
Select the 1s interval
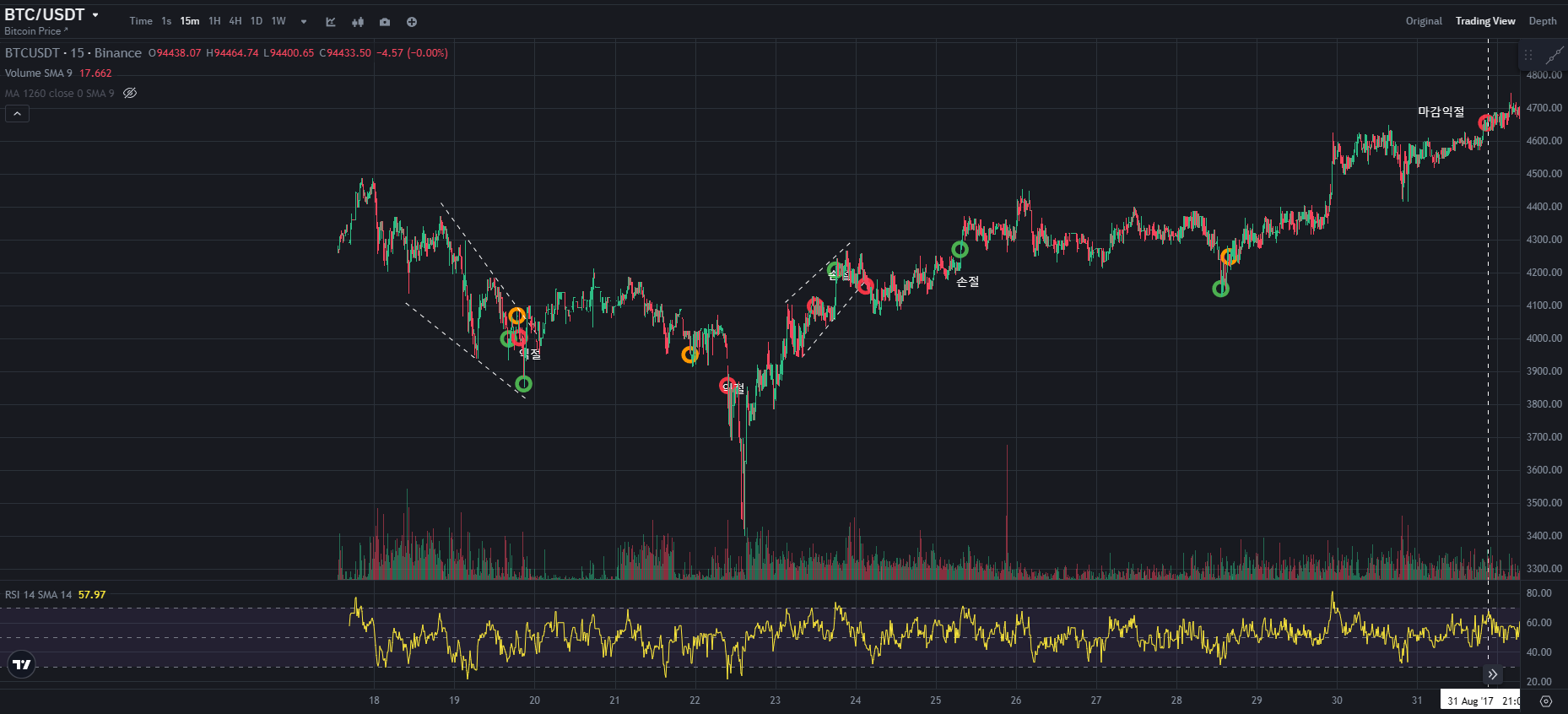pos(166,21)
